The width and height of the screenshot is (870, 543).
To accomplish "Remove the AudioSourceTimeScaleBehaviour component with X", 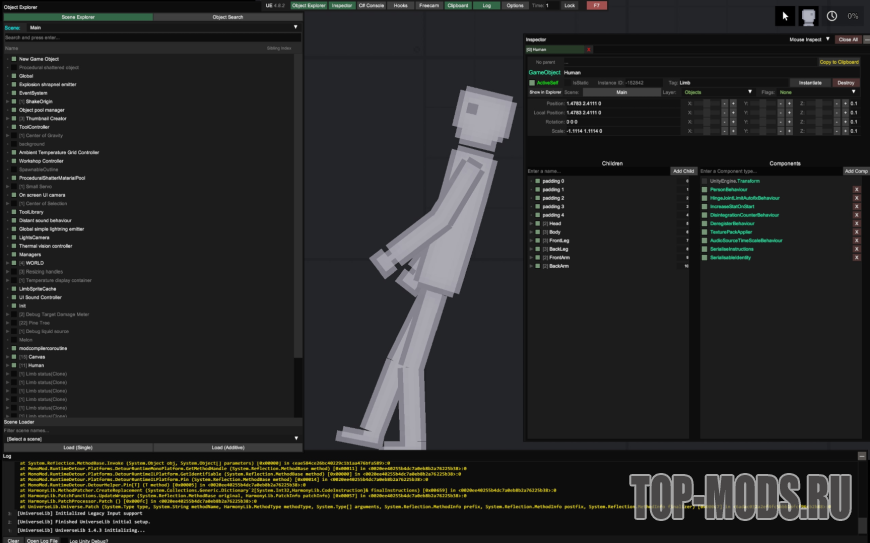I will (856, 241).
